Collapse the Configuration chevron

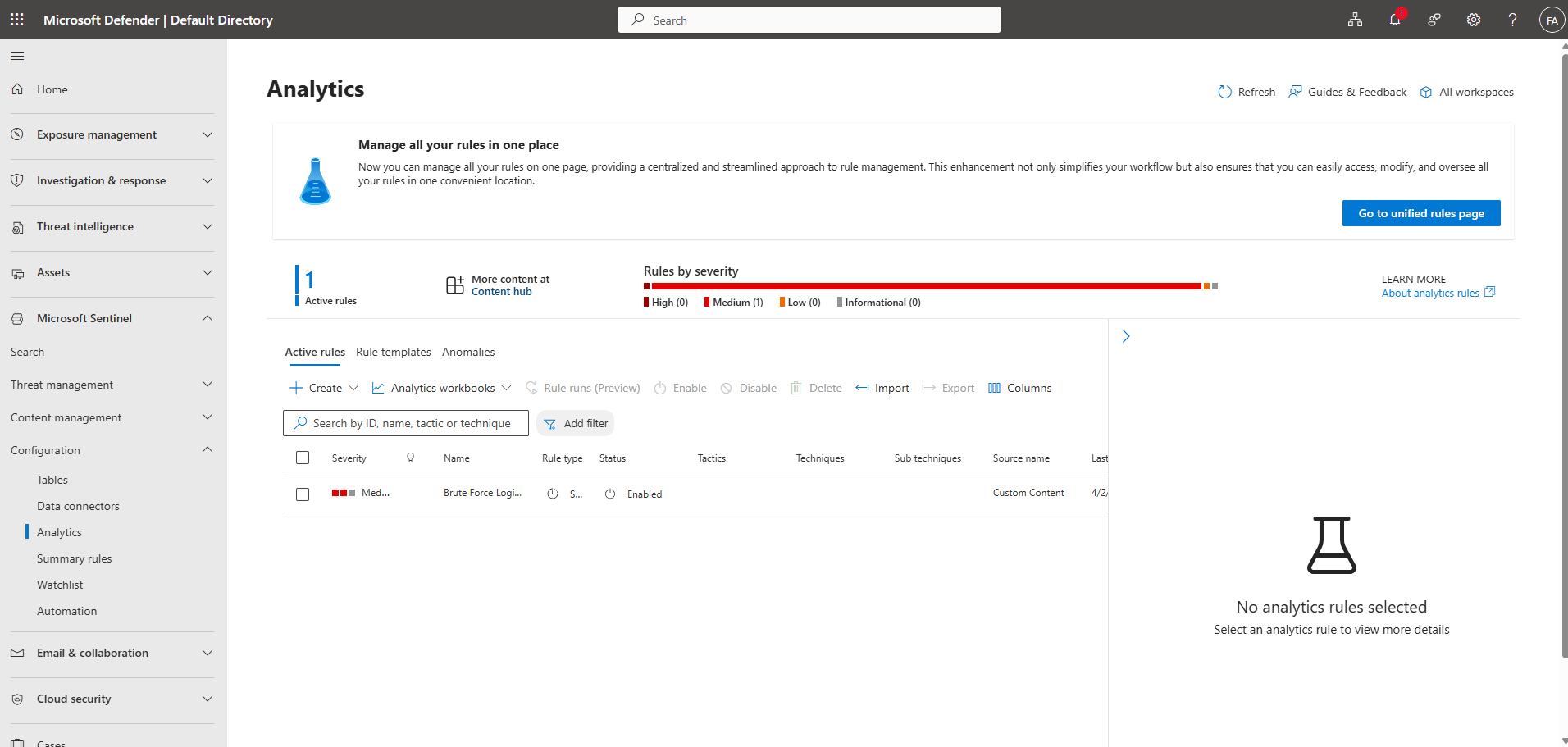click(207, 449)
